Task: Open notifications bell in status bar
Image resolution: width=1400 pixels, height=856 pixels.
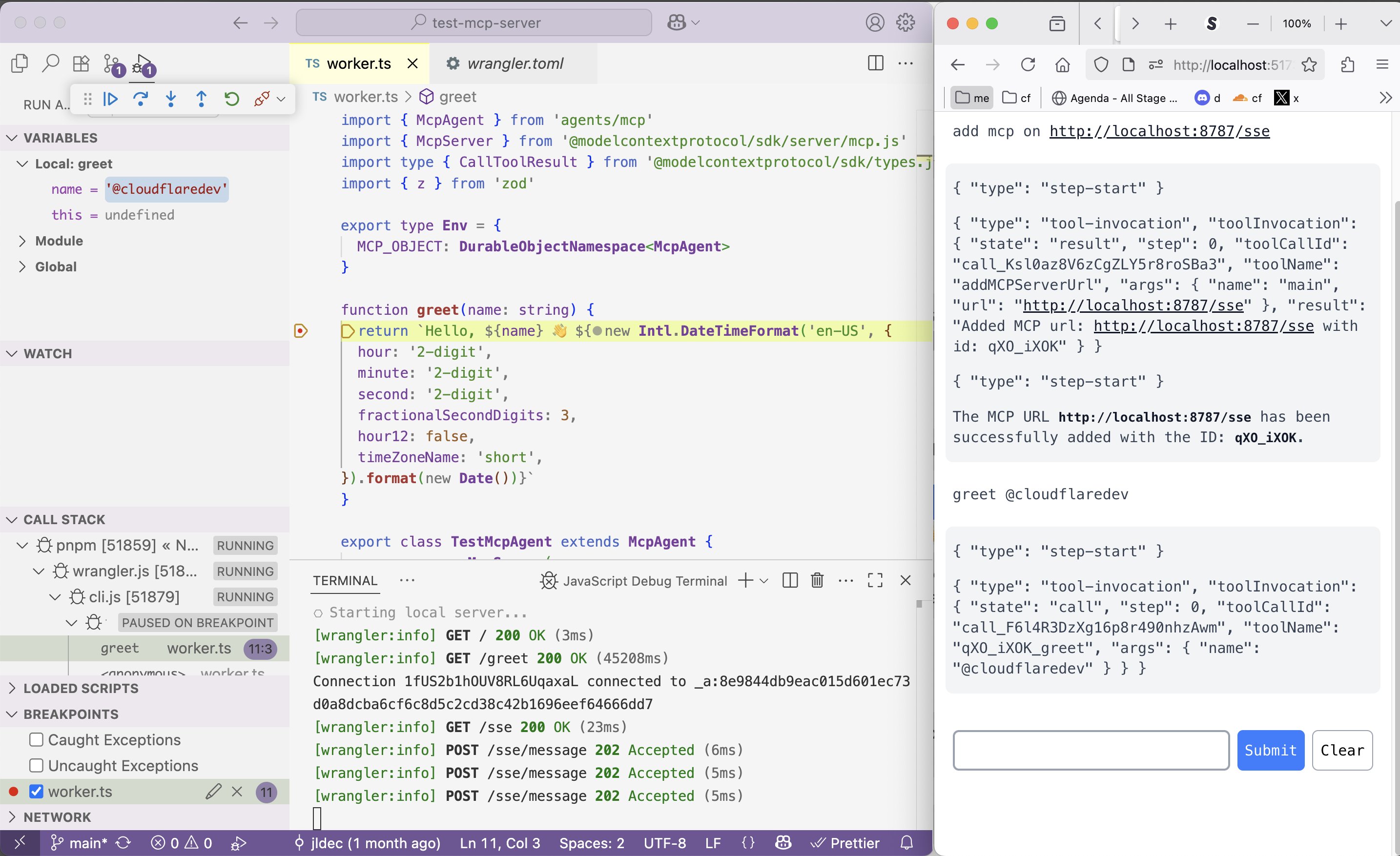Action: 907,843
